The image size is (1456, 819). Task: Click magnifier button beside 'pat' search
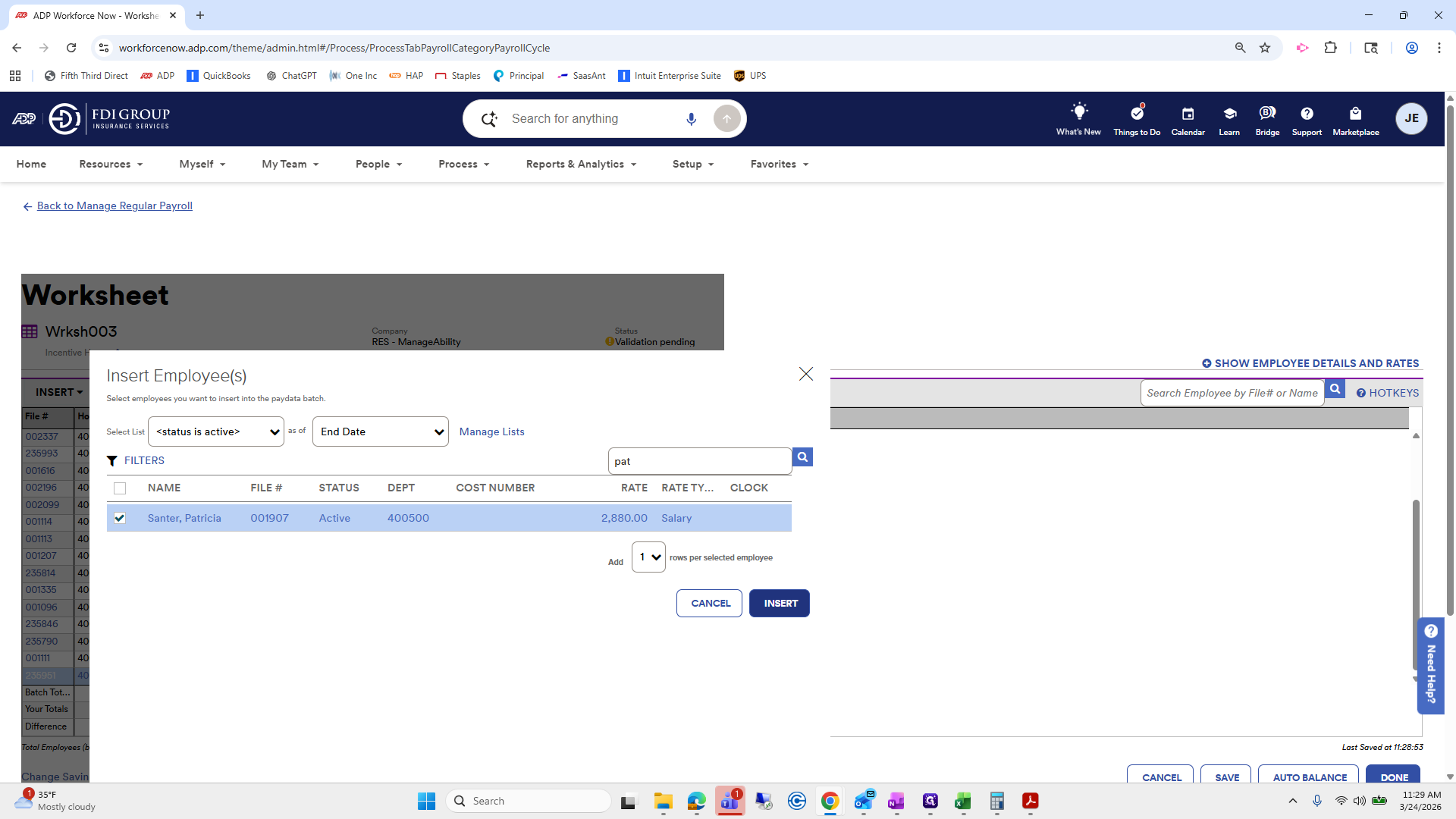(x=802, y=457)
